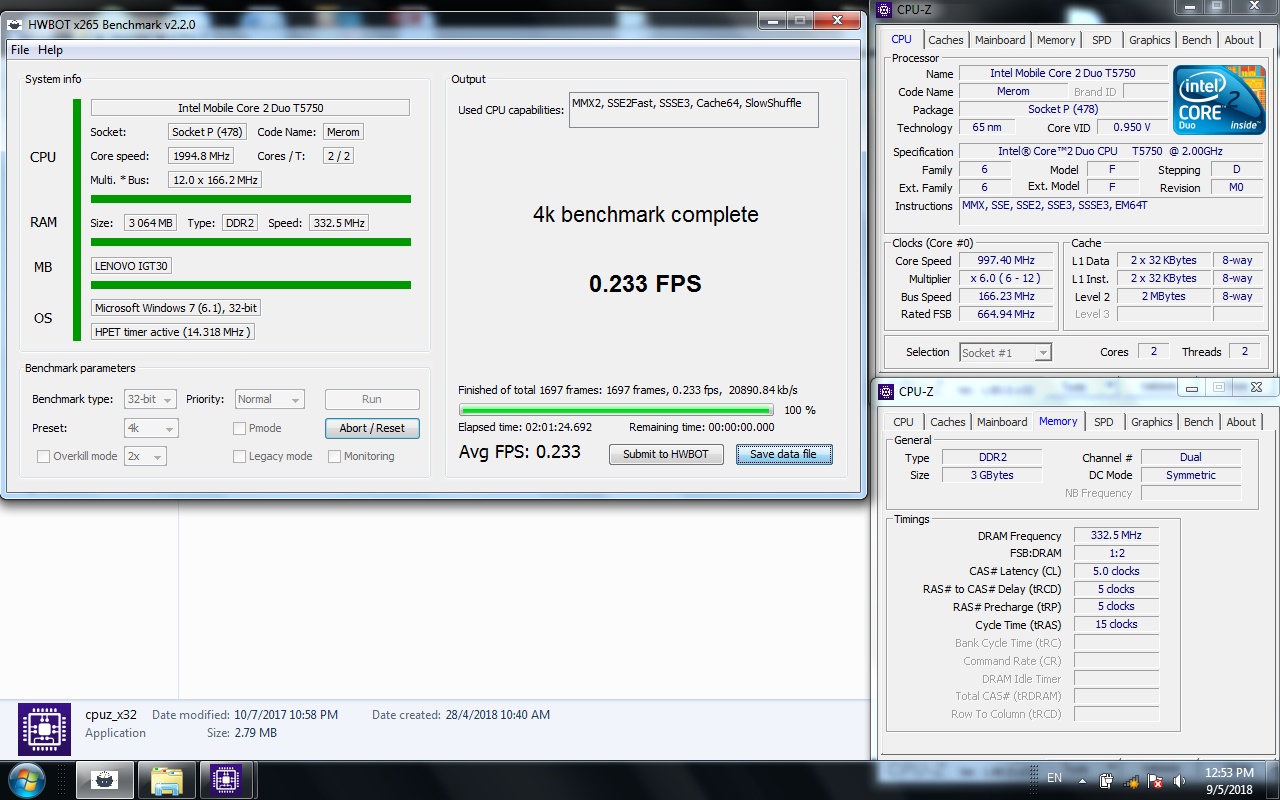The width and height of the screenshot is (1280, 800).
Task: Open the Windows Start menu
Action: tap(25, 779)
